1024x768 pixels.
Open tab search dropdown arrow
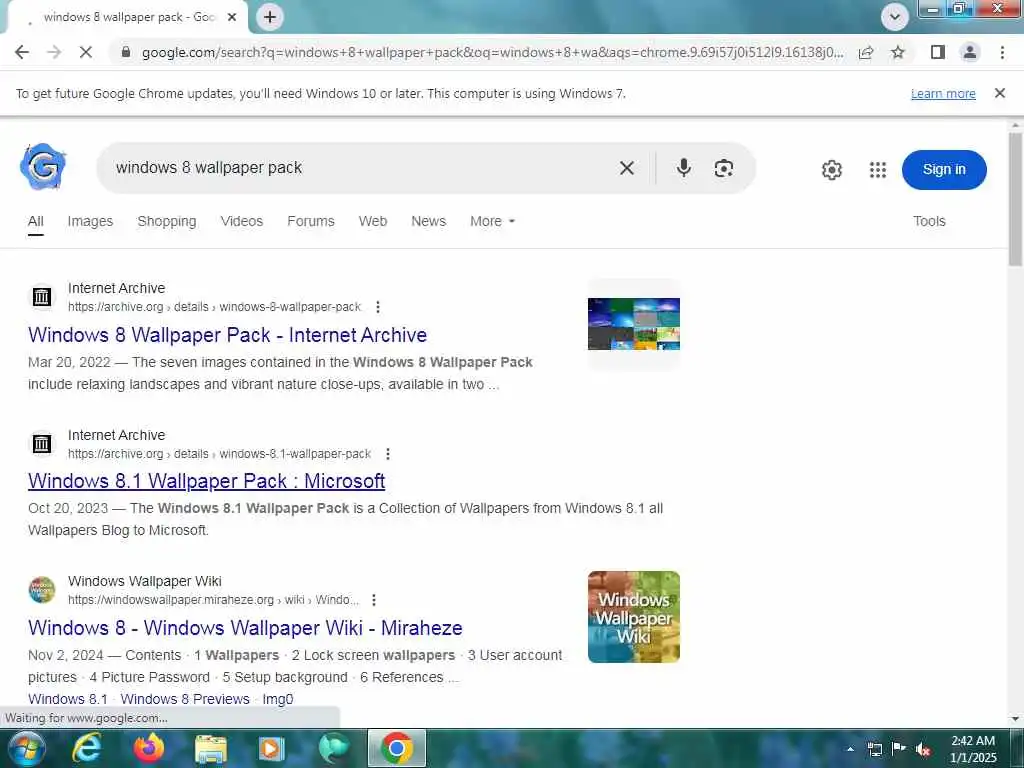click(x=895, y=17)
